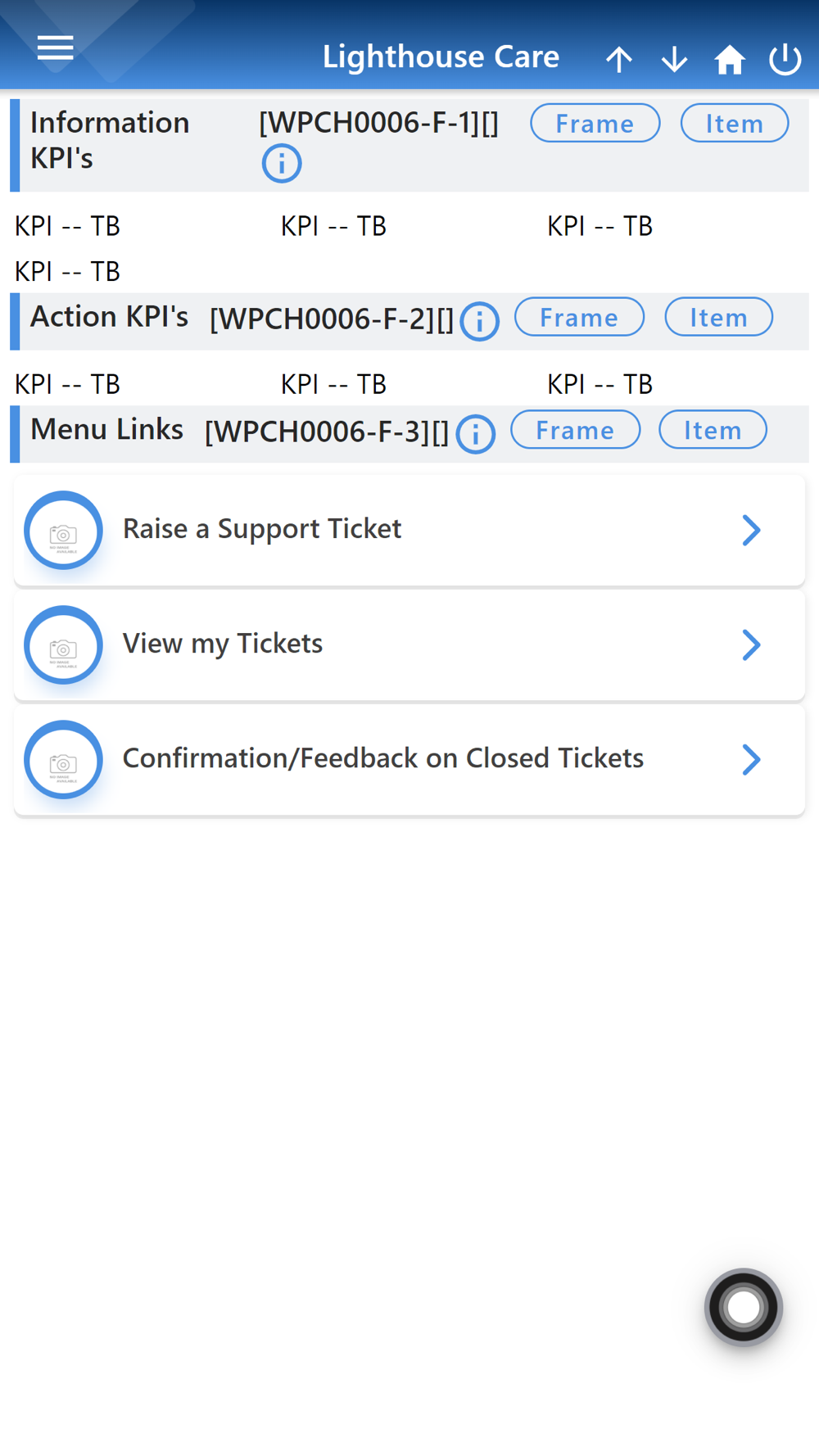Expand chevron for View my Tickets
819x1456 pixels.
tap(752, 644)
